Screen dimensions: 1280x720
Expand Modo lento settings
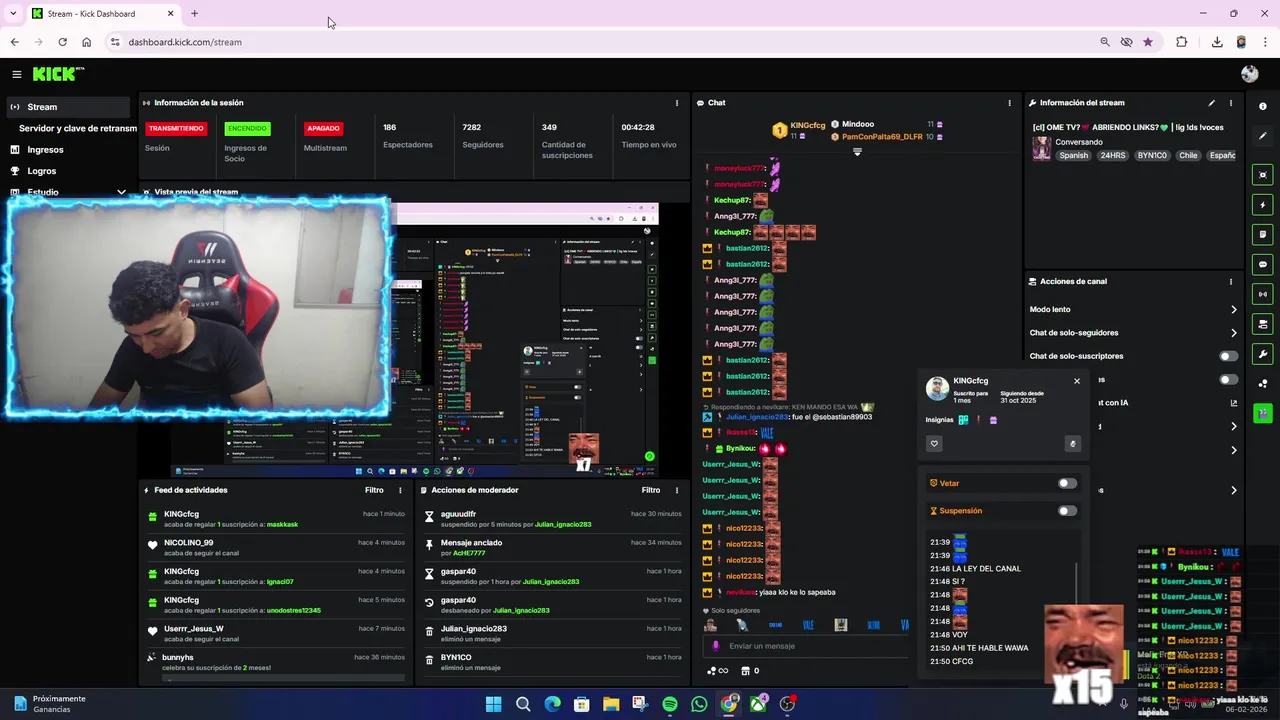(x=1233, y=310)
